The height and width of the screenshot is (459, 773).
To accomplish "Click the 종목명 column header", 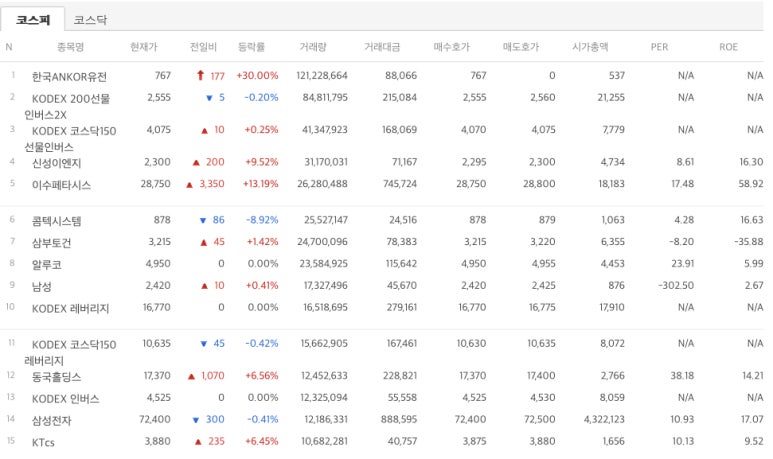I will coord(70,47).
